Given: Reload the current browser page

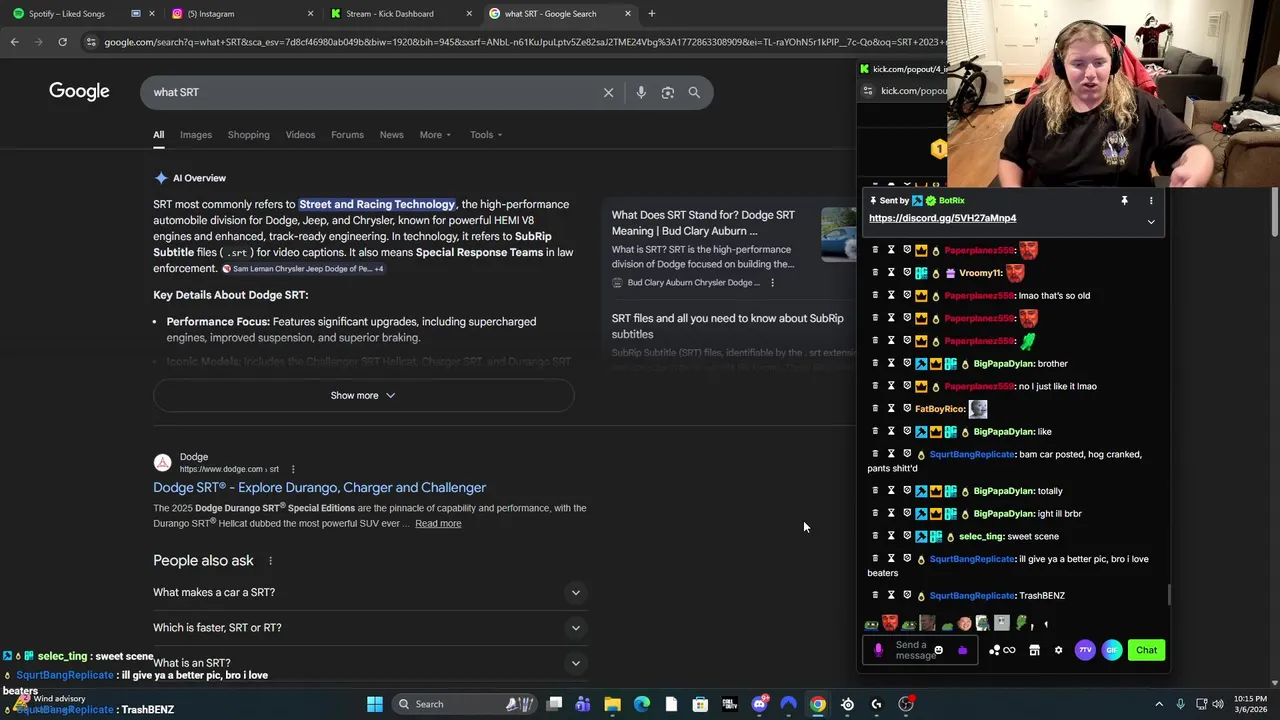Looking at the screenshot, I should pyautogui.click(x=62, y=42).
